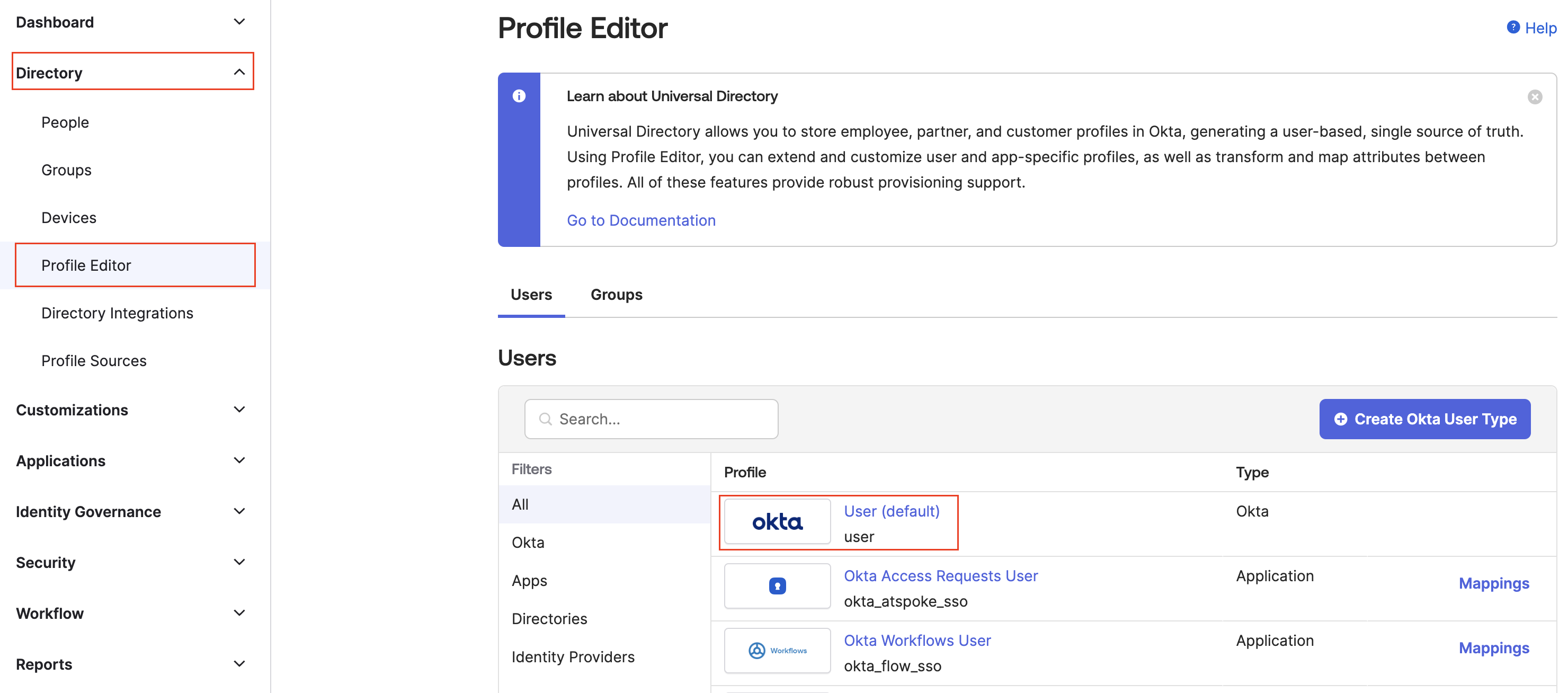Open Mappings for Okta Workflows User
Viewport: 1568px width, 693px height.
pos(1494,648)
